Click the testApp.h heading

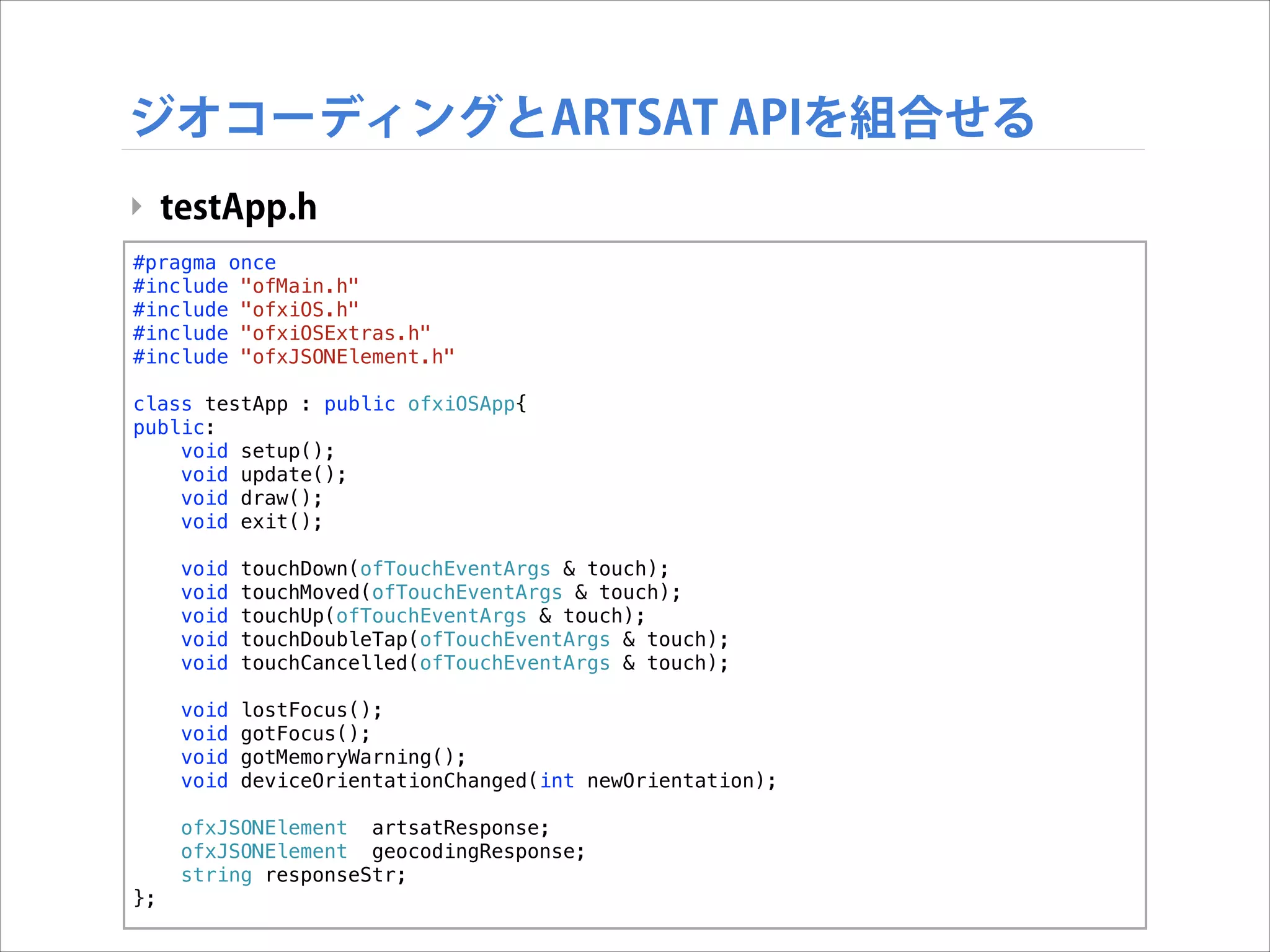239,208
